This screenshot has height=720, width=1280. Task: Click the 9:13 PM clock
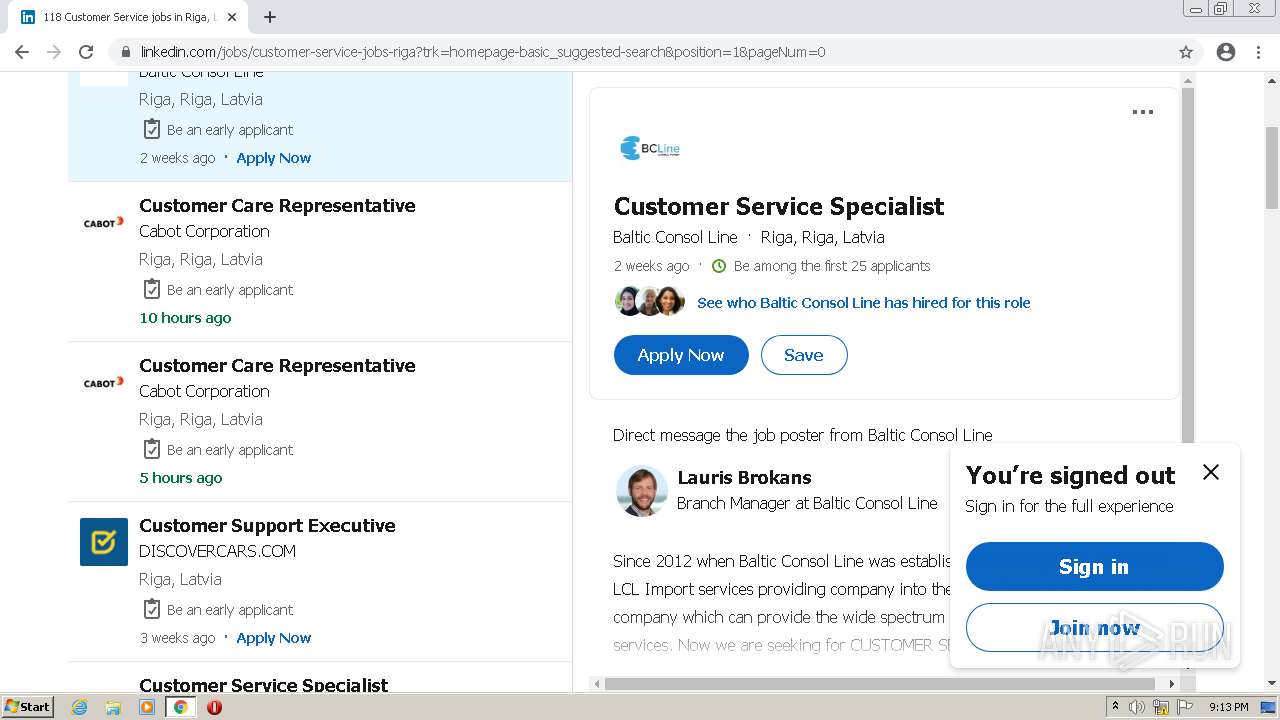pos(1228,707)
